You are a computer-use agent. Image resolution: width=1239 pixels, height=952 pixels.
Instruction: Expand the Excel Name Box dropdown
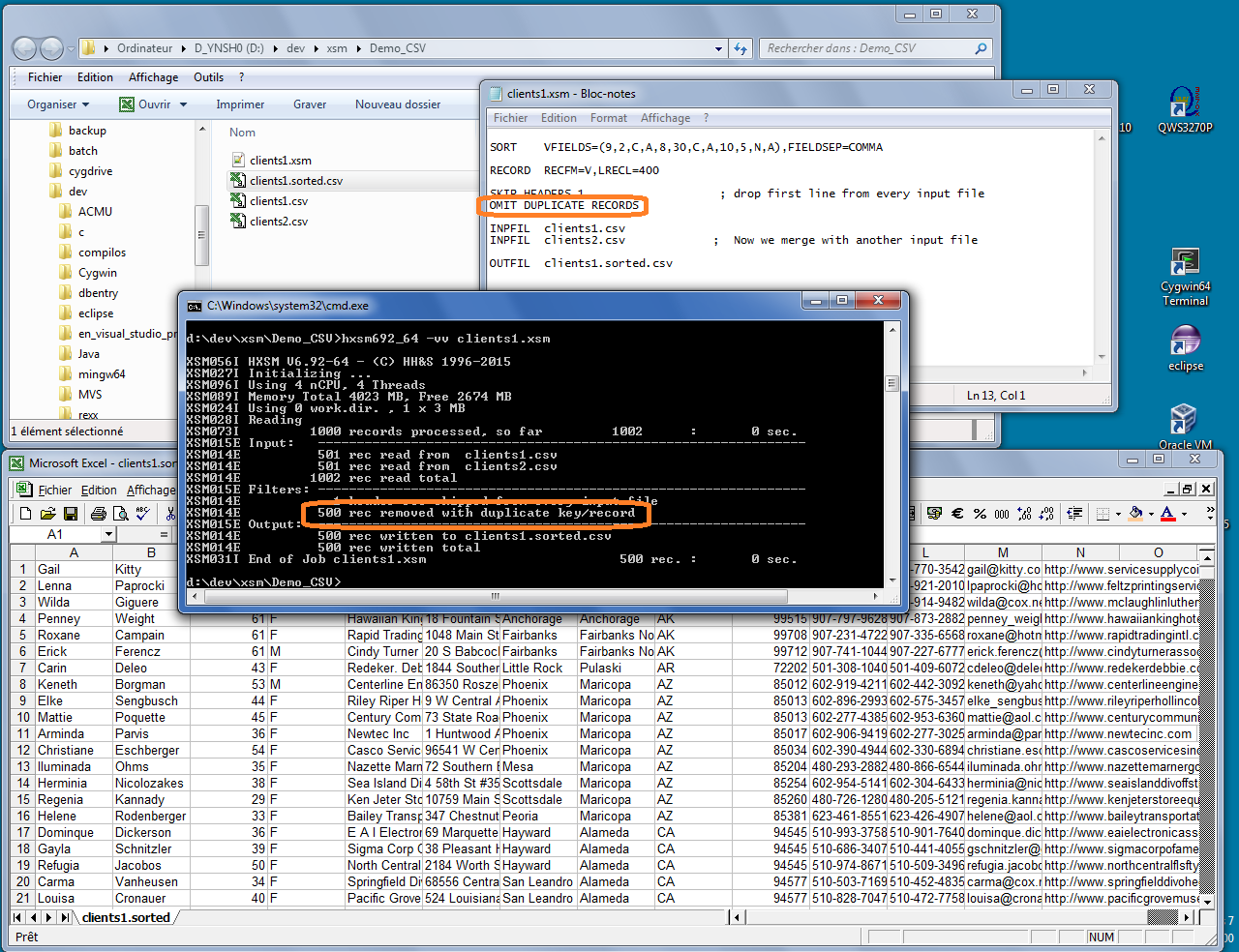[x=108, y=534]
